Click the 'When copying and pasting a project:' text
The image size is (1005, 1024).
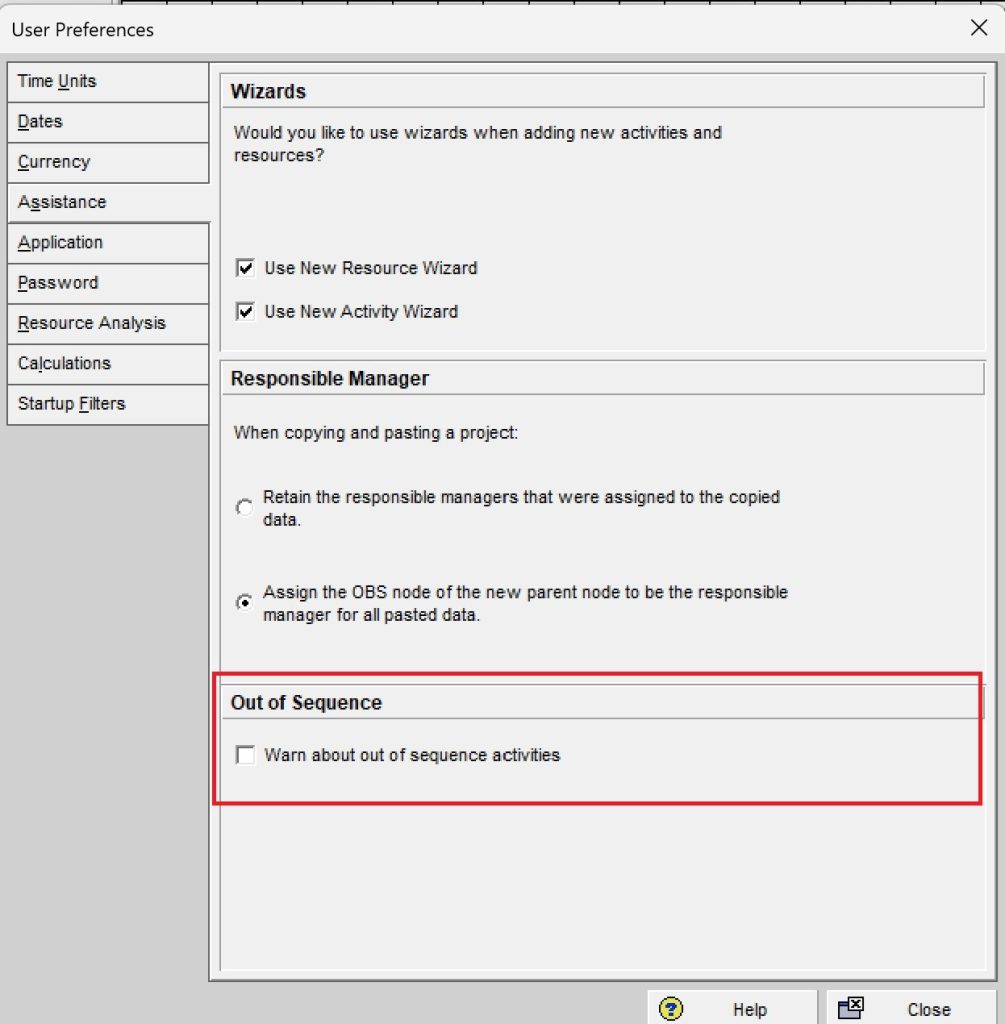[375, 433]
